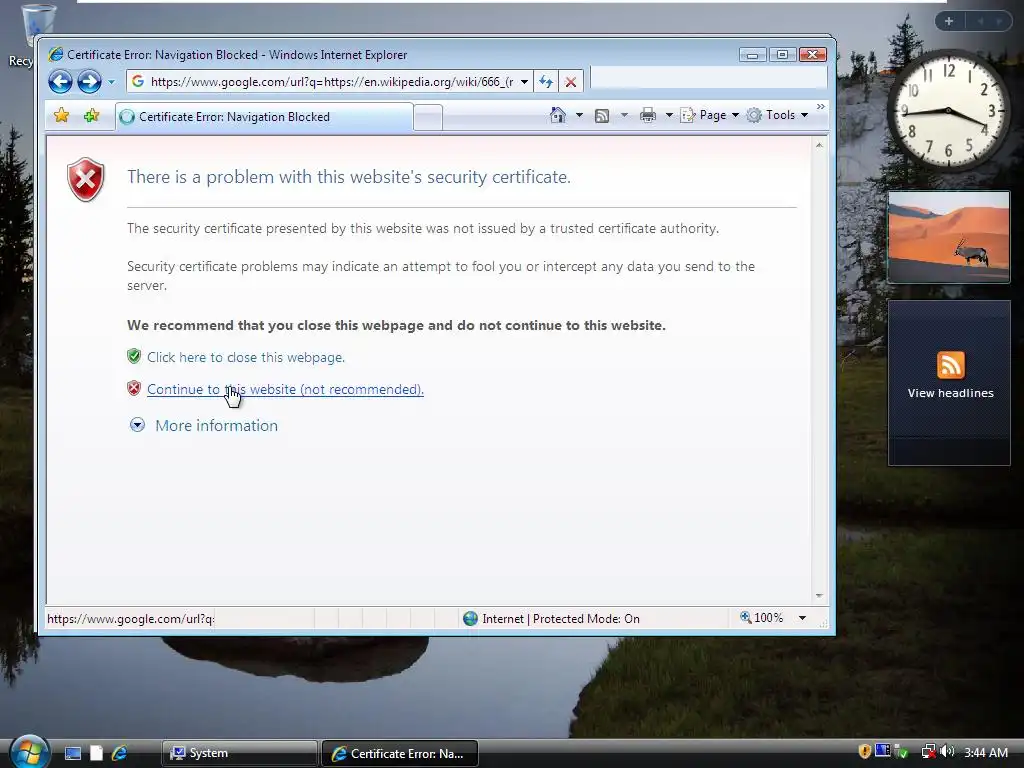This screenshot has height=768, width=1024.
Task: Click the green shield icon beside close webpage
Action: coord(134,356)
